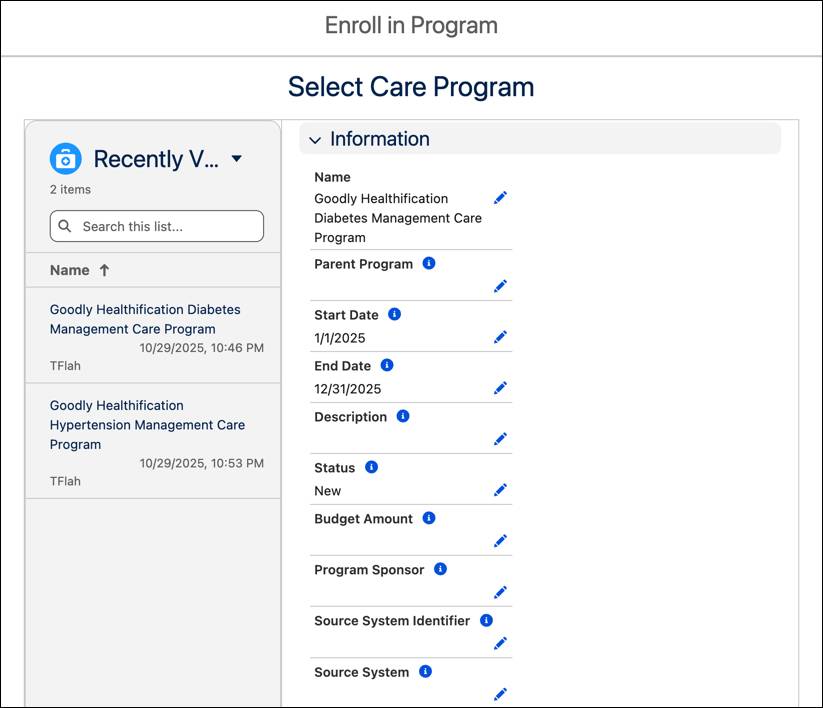Edit the Budget Amount field

click(500, 541)
